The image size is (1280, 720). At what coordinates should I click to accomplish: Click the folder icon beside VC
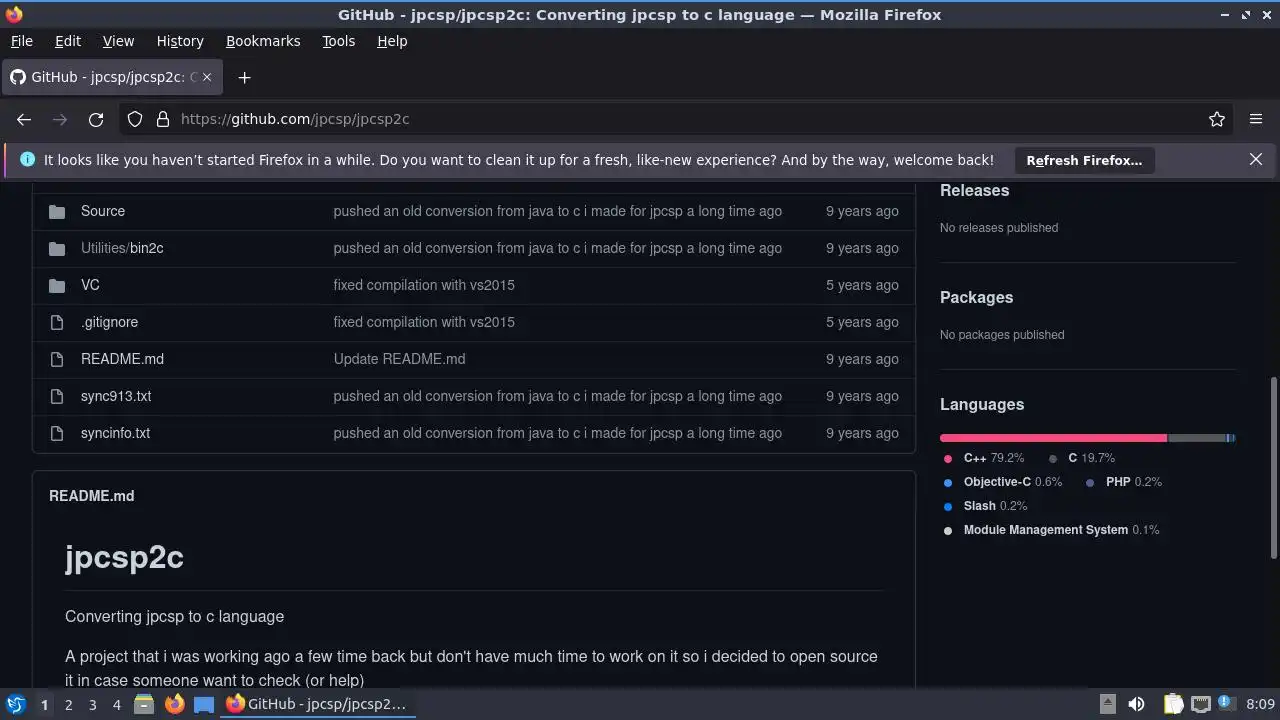pos(57,285)
